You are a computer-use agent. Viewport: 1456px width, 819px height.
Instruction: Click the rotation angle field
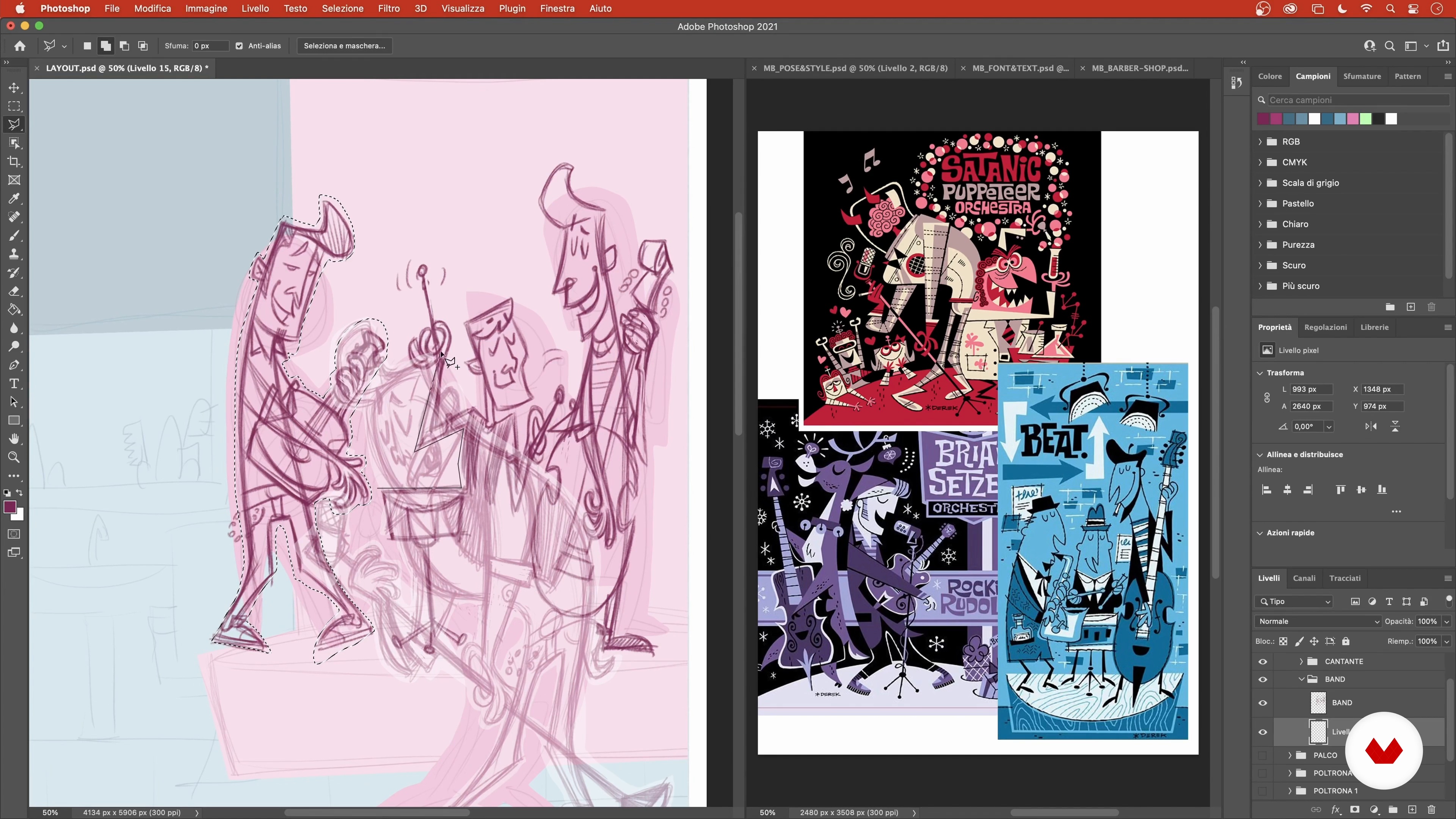click(x=1307, y=427)
